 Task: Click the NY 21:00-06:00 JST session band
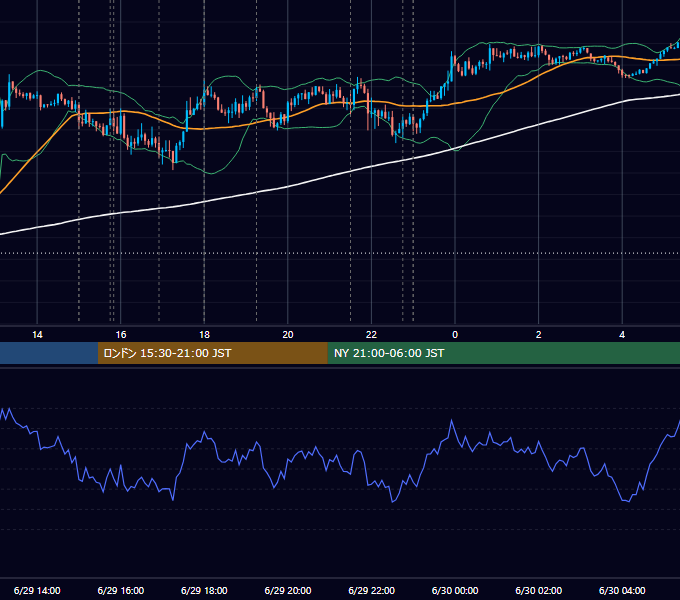point(503,353)
